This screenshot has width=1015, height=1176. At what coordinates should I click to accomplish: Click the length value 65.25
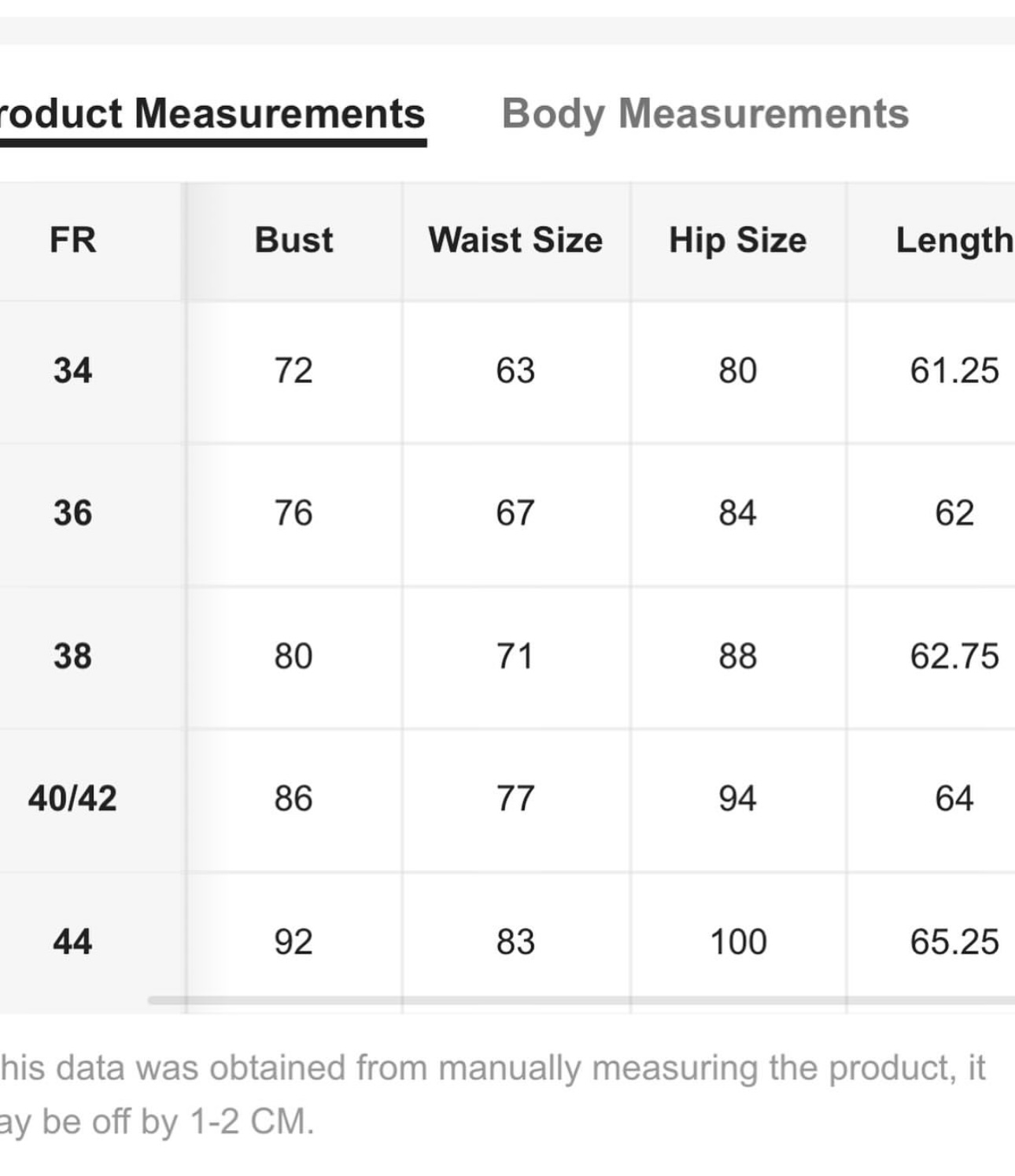pyautogui.click(x=954, y=942)
